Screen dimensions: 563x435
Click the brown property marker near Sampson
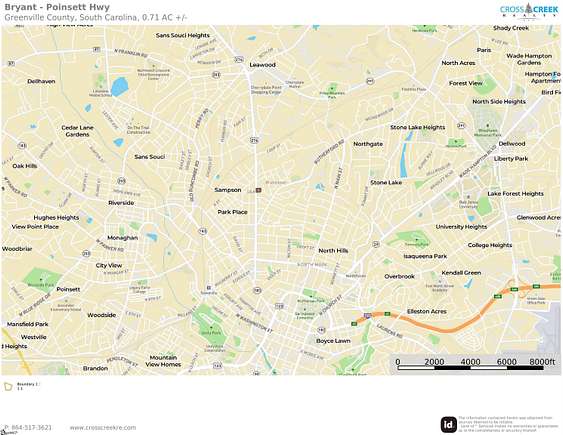(258, 190)
